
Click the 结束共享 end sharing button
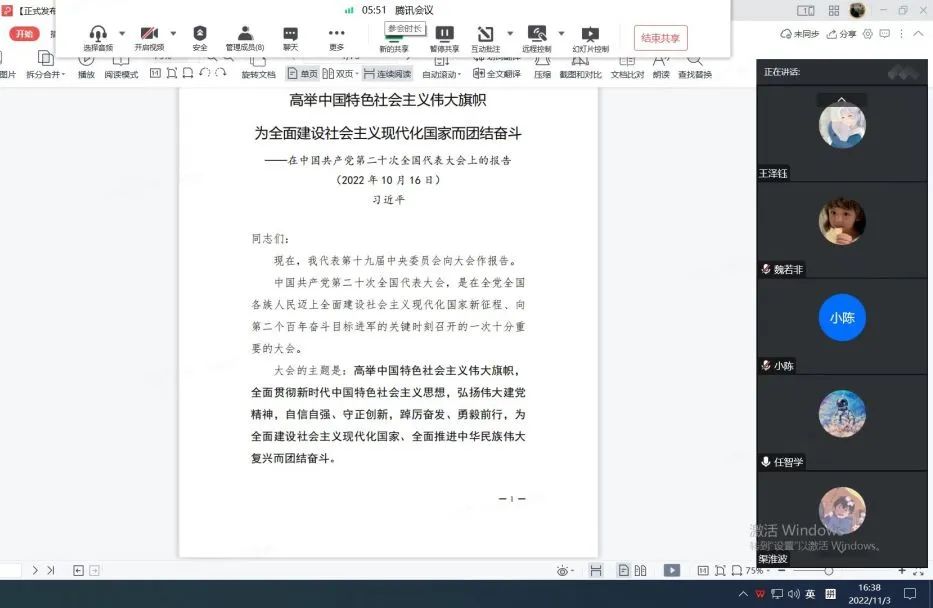point(660,38)
